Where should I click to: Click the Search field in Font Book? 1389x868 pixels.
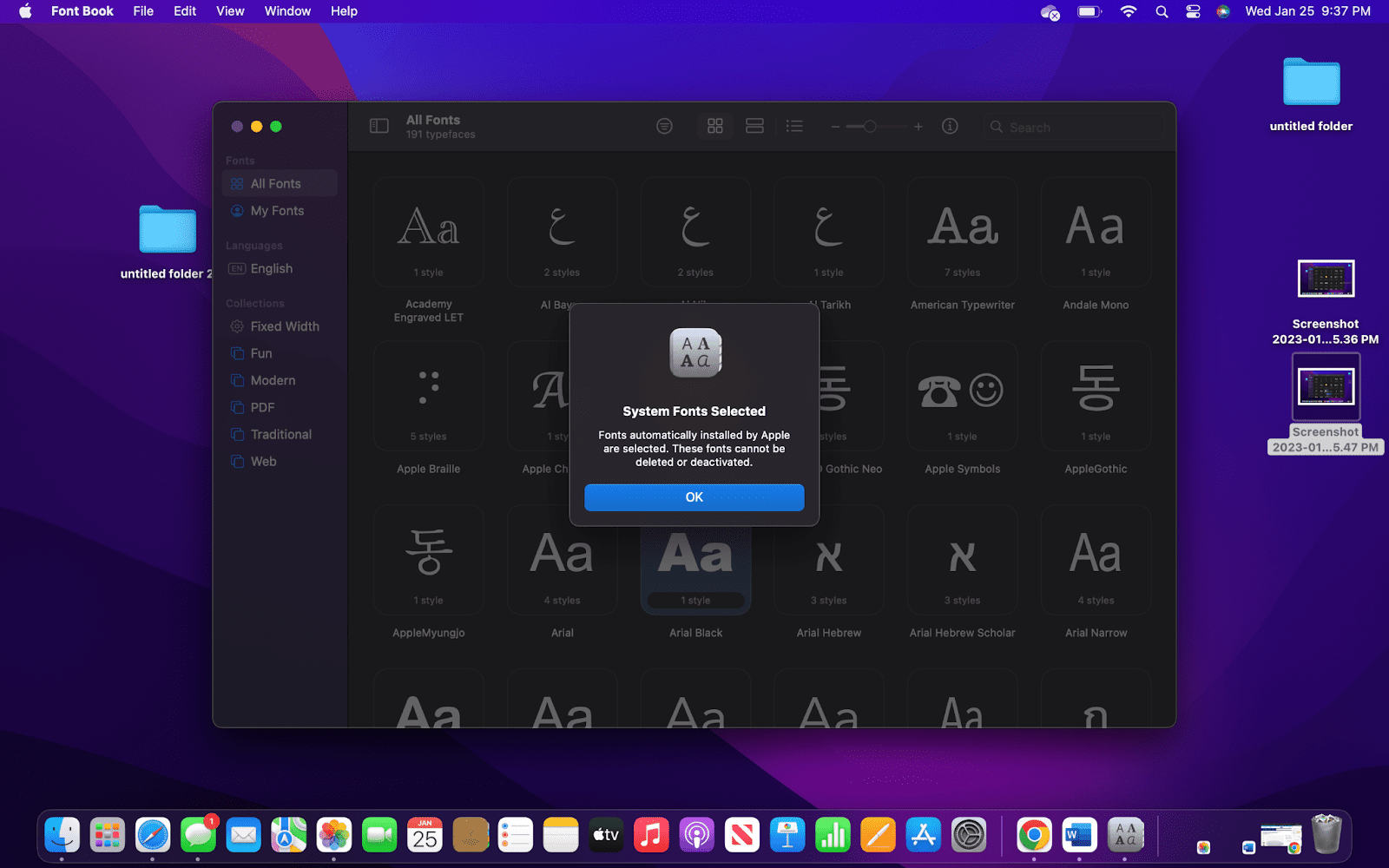coord(1073,128)
